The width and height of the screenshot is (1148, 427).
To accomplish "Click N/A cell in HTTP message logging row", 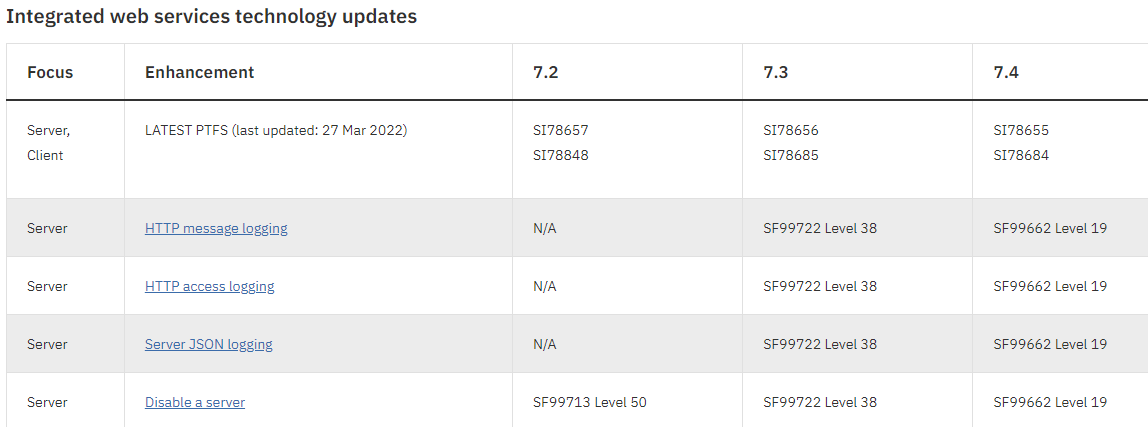I will (545, 229).
